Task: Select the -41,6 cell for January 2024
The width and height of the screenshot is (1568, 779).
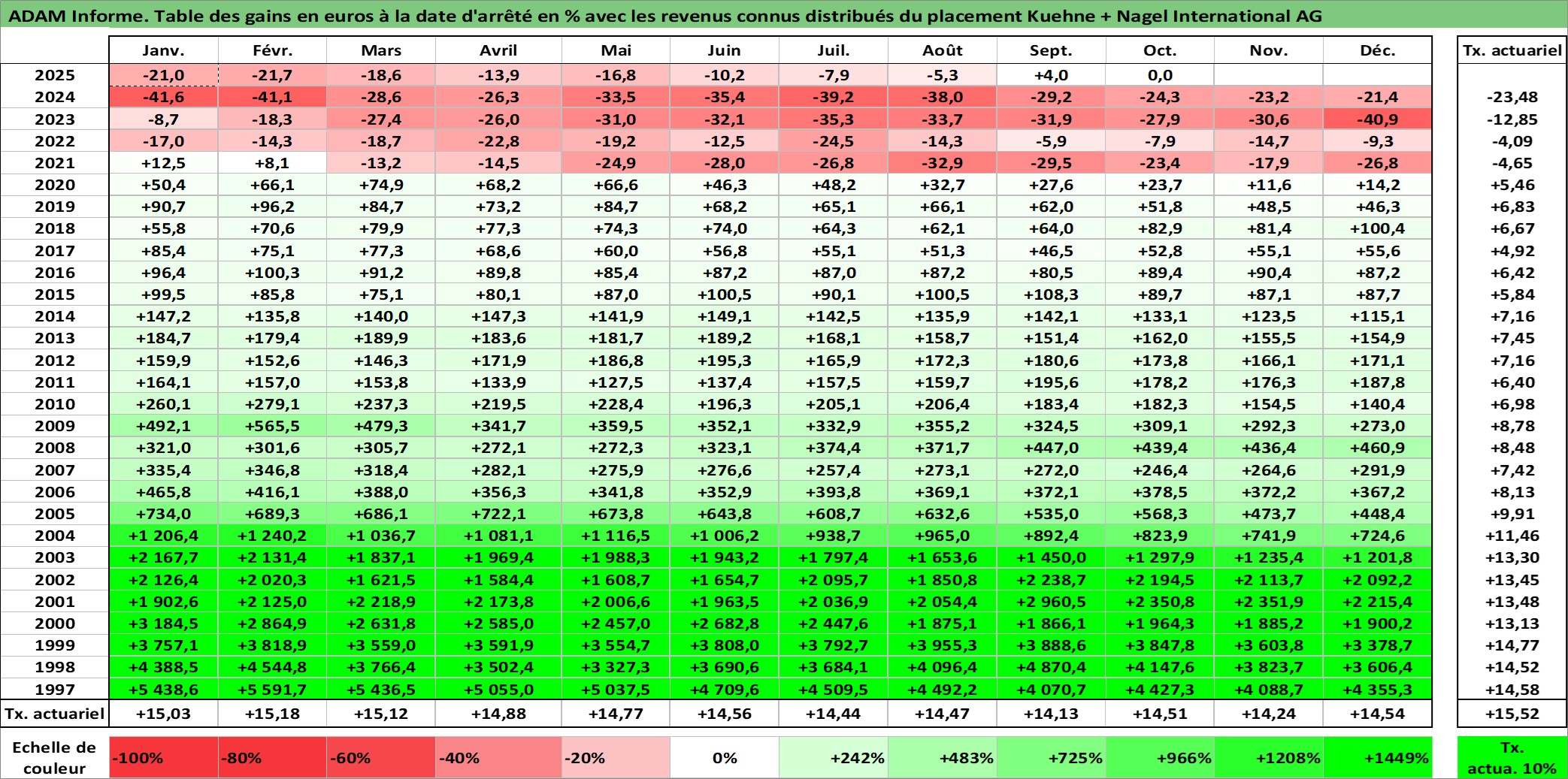Action: [x=163, y=97]
